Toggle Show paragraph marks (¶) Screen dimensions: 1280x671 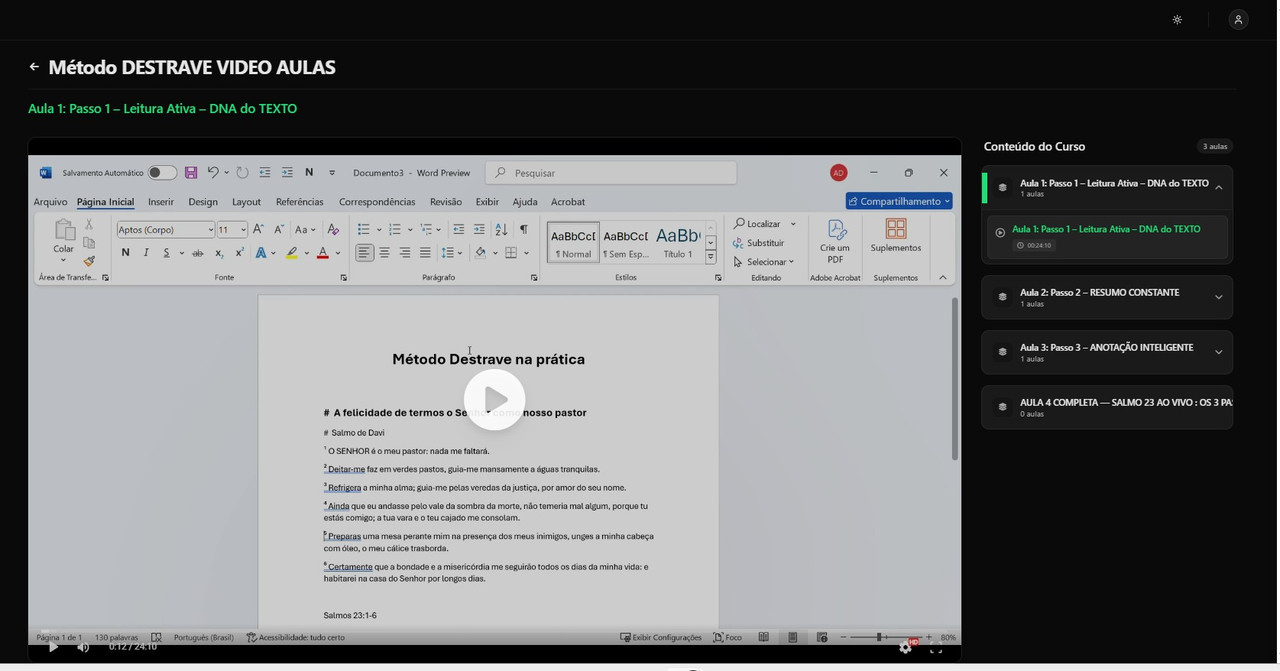(x=523, y=230)
